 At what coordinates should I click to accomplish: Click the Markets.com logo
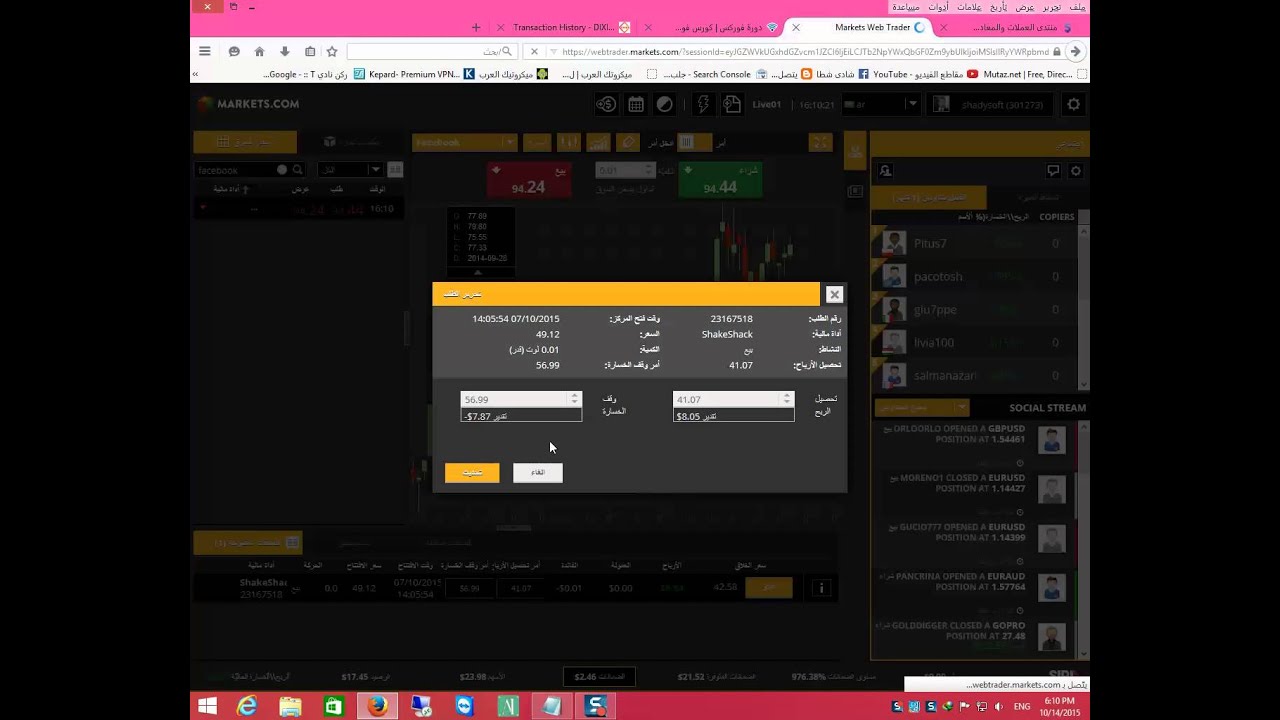(x=247, y=104)
